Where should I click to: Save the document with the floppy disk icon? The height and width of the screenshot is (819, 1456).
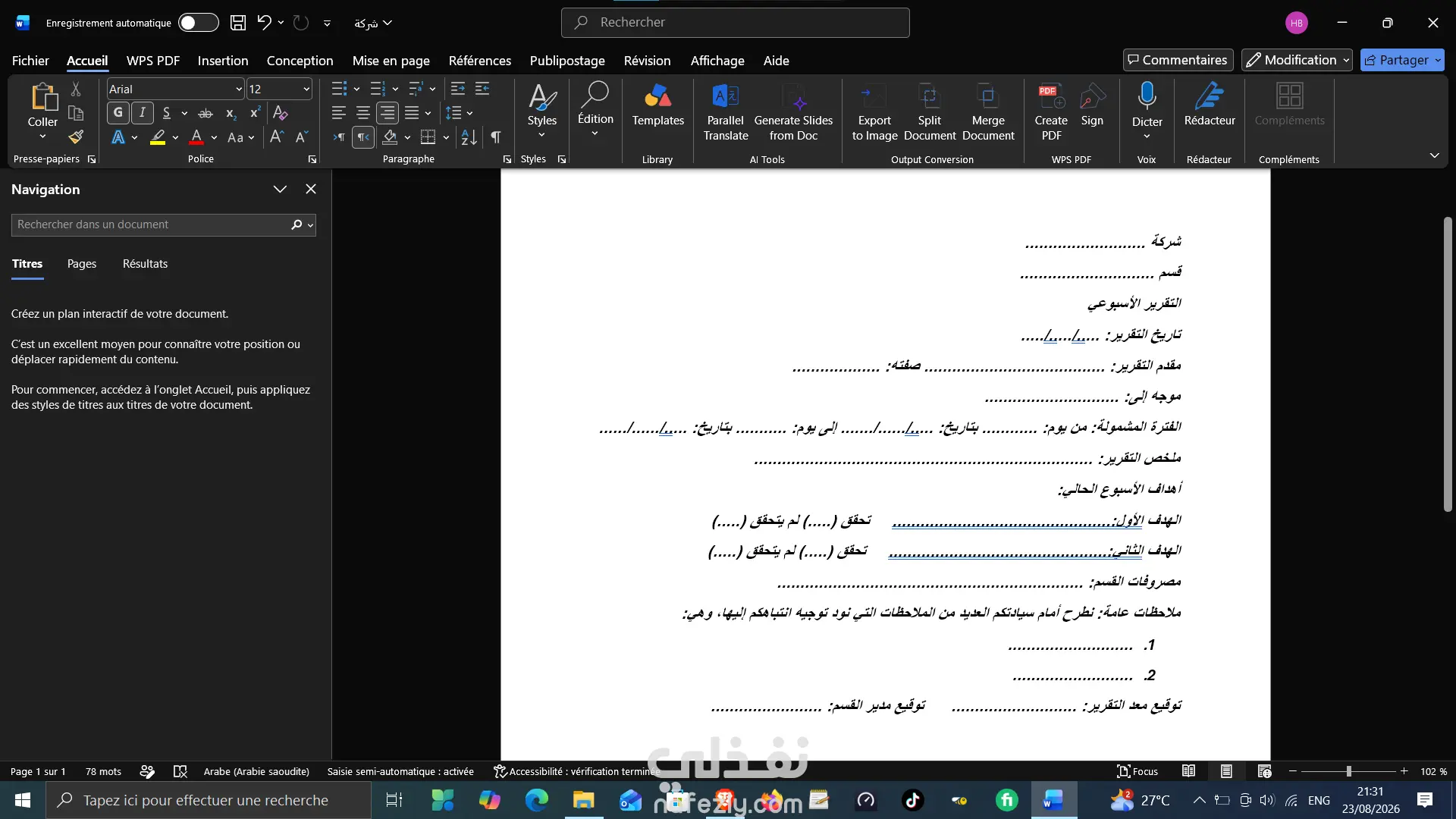tap(238, 23)
